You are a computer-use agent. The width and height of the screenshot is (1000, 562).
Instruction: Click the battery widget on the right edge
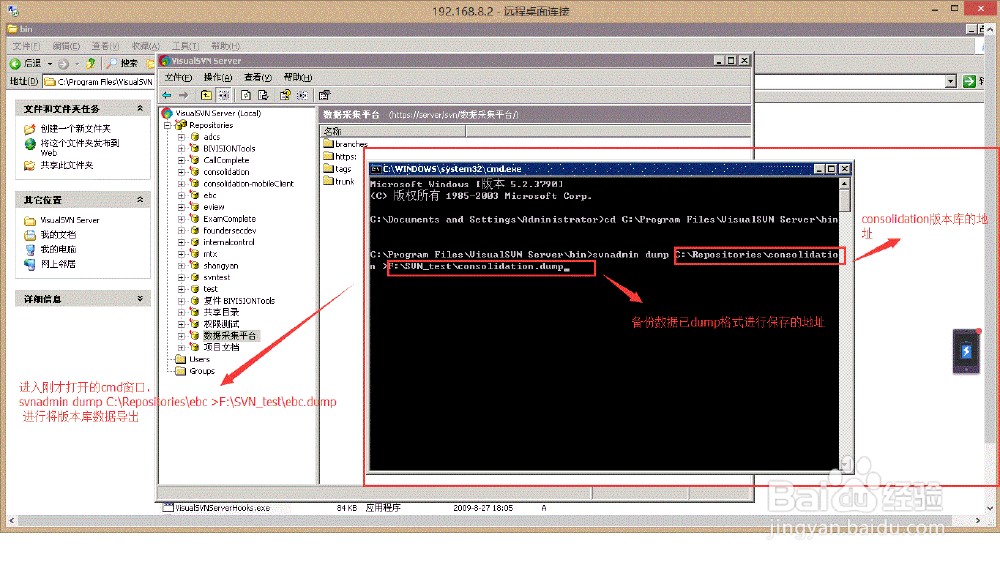pyautogui.click(x=966, y=351)
